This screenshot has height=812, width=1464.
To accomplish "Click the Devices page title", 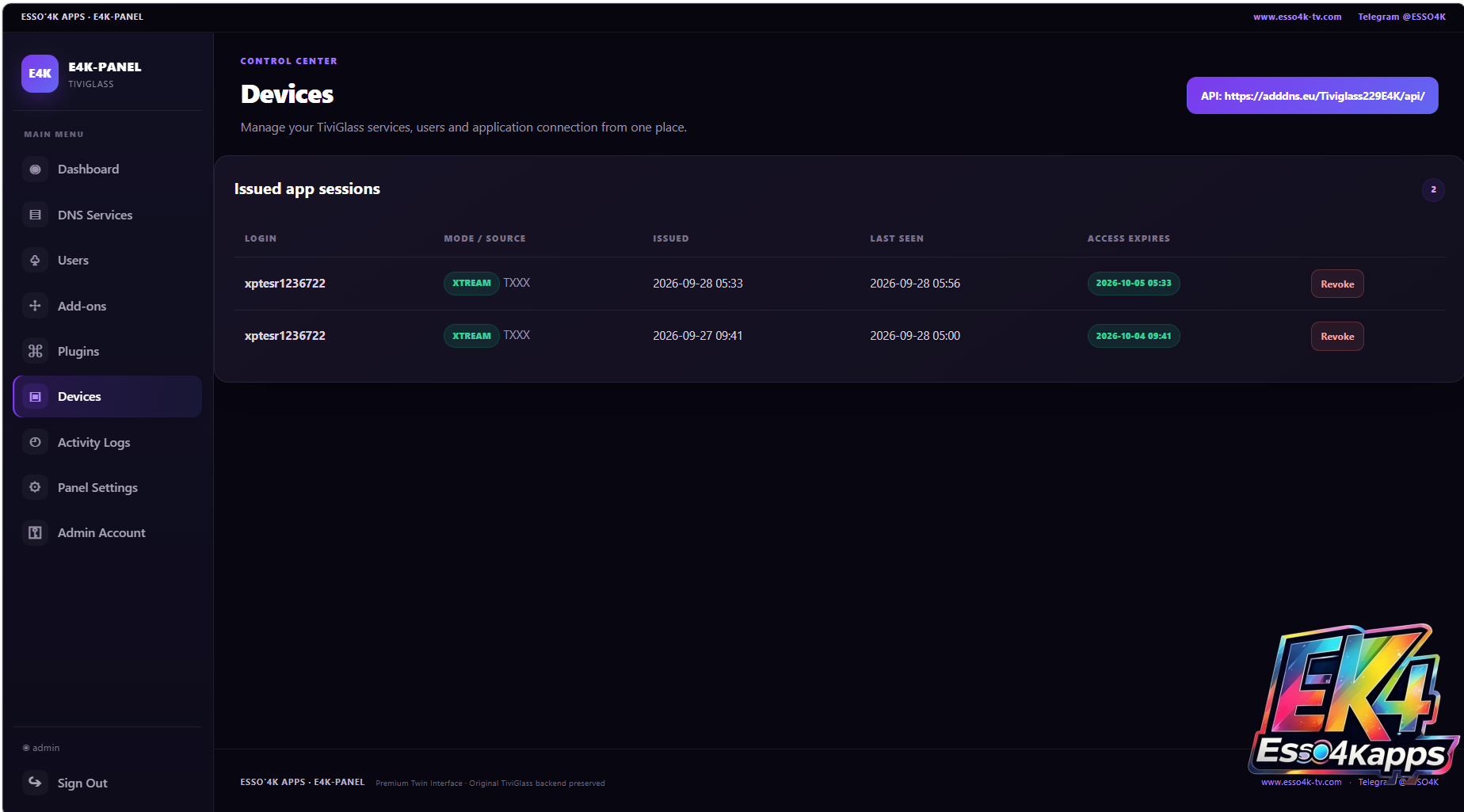I will click(x=287, y=94).
